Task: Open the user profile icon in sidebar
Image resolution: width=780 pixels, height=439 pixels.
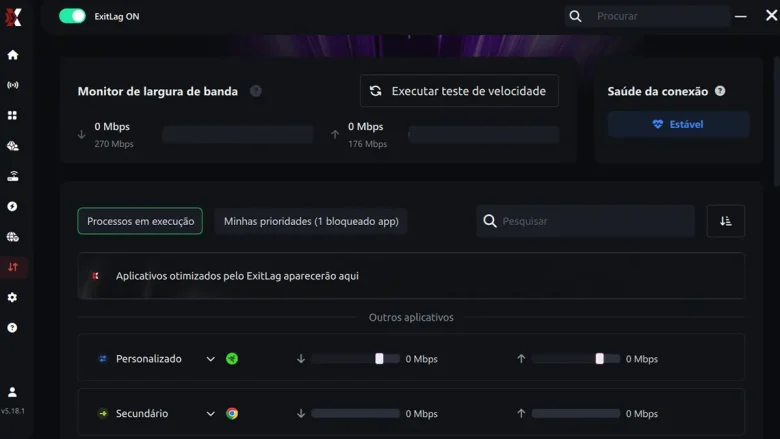Action: (x=13, y=392)
